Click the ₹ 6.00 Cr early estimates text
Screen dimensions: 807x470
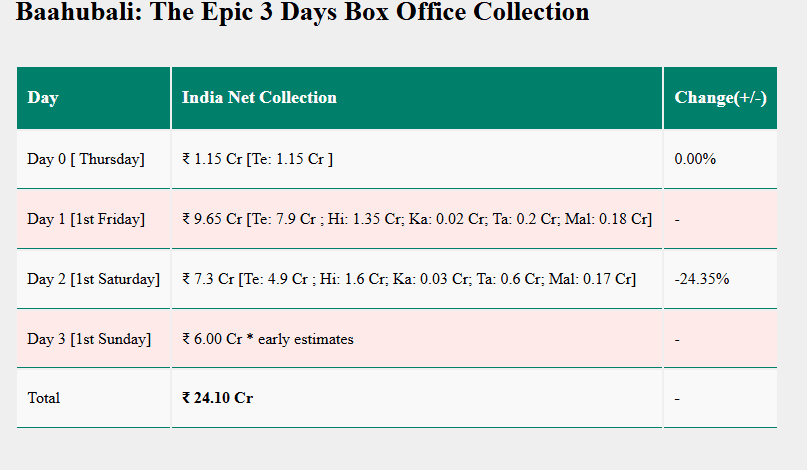point(268,339)
